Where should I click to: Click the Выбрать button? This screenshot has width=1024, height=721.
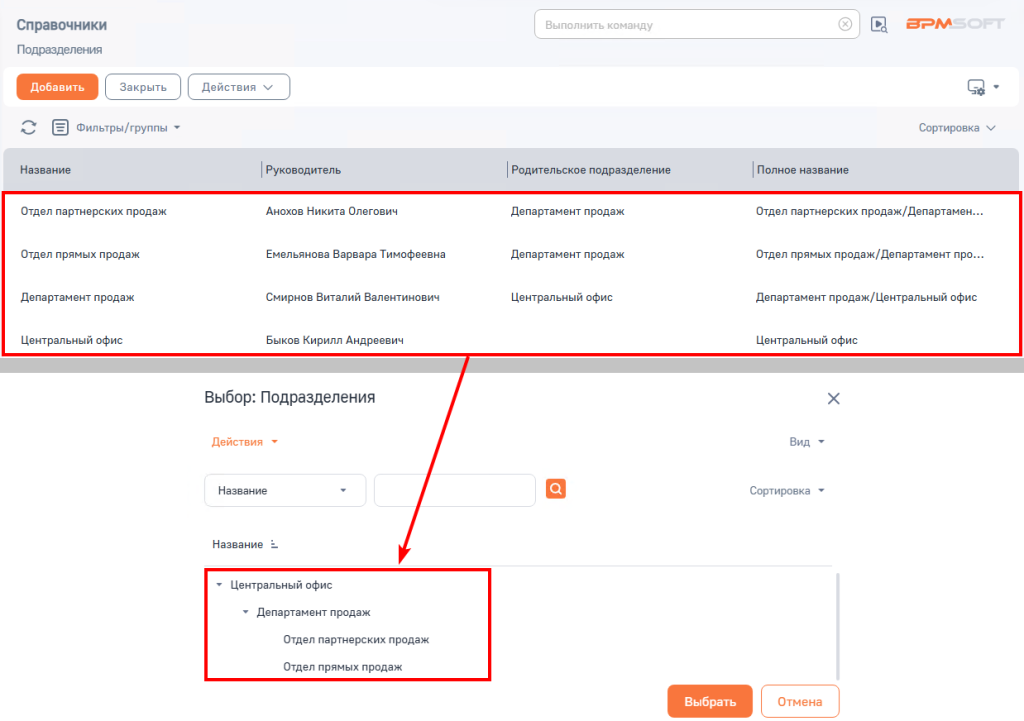tap(710, 701)
